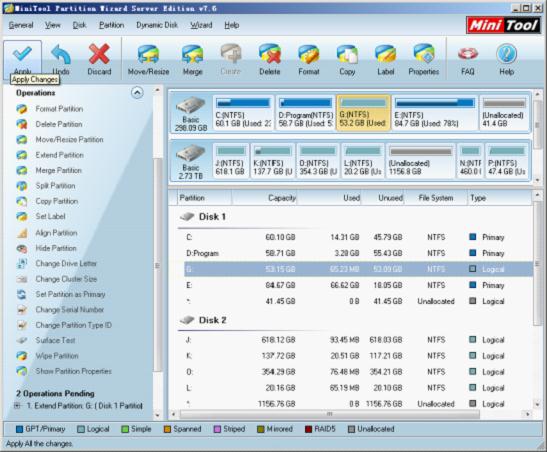Screen dimensions: 547x452
Task: Click the RAID5 color legend swatch
Action: [x=308, y=429]
